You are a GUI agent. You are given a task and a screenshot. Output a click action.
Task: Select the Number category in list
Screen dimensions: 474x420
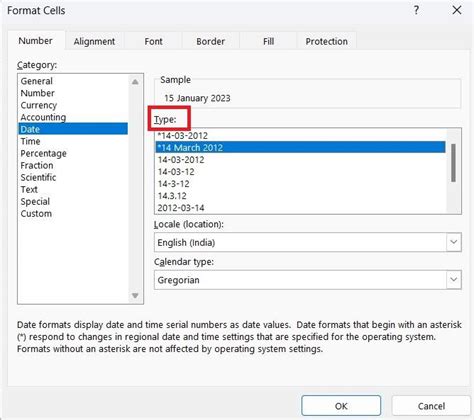coord(73,93)
